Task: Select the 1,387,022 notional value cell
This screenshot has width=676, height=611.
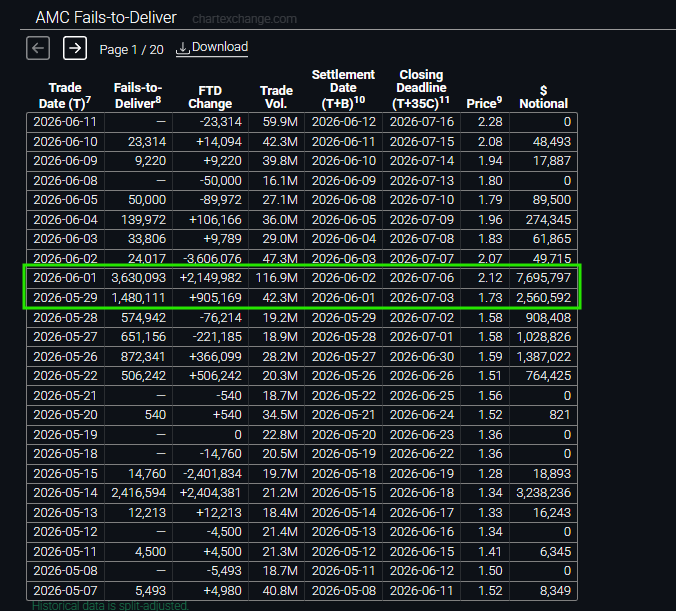Action: coord(543,357)
